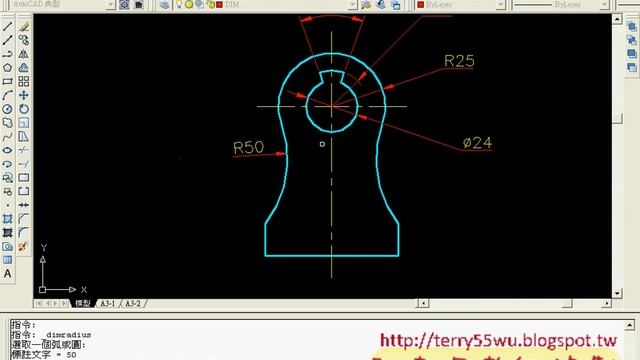Select the Offset tool
The width and height of the screenshot is (640, 360).
pyautogui.click(x=24, y=68)
